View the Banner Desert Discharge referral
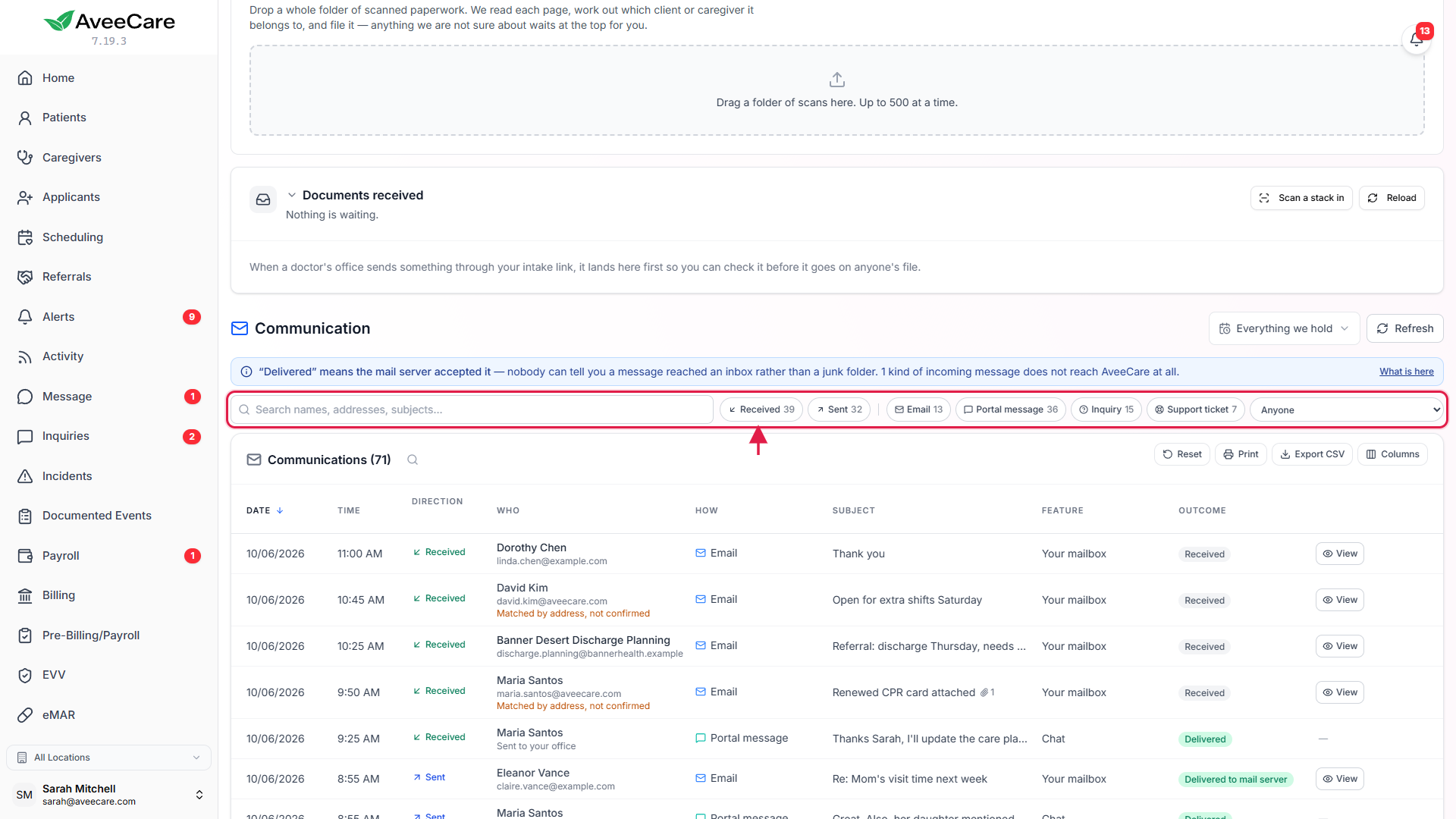This screenshot has width=1456, height=819. point(1339,646)
